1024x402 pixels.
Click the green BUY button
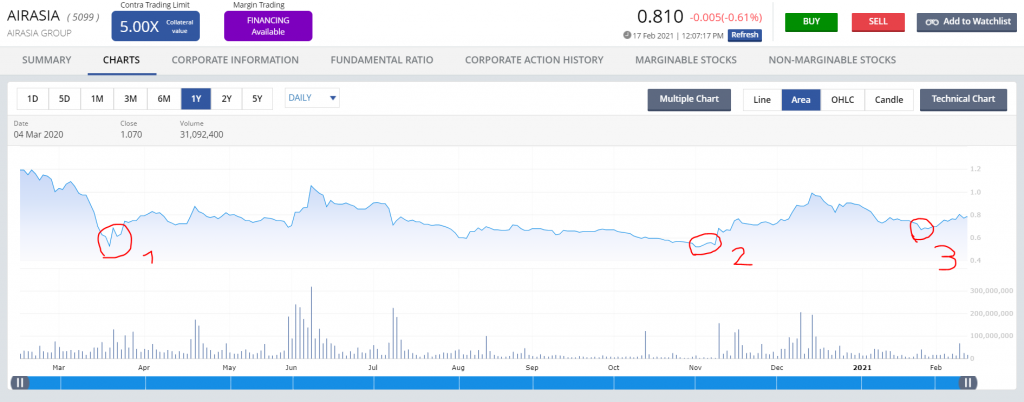click(x=811, y=22)
